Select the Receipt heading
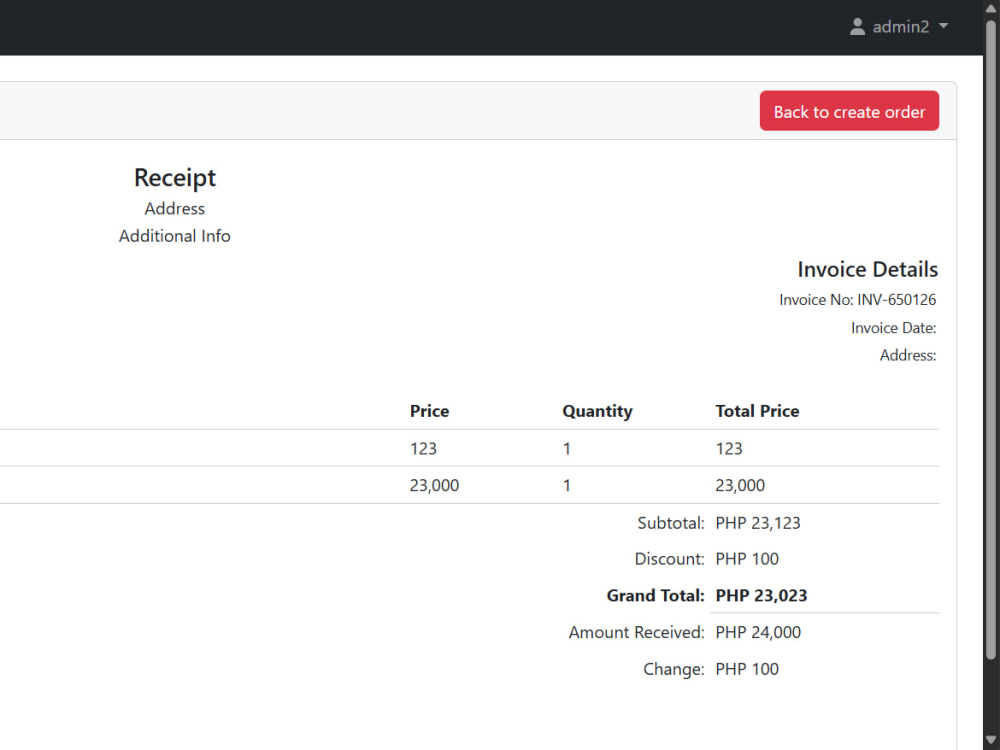The width and height of the screenshot is (1000, 750). tap(175, 178)
